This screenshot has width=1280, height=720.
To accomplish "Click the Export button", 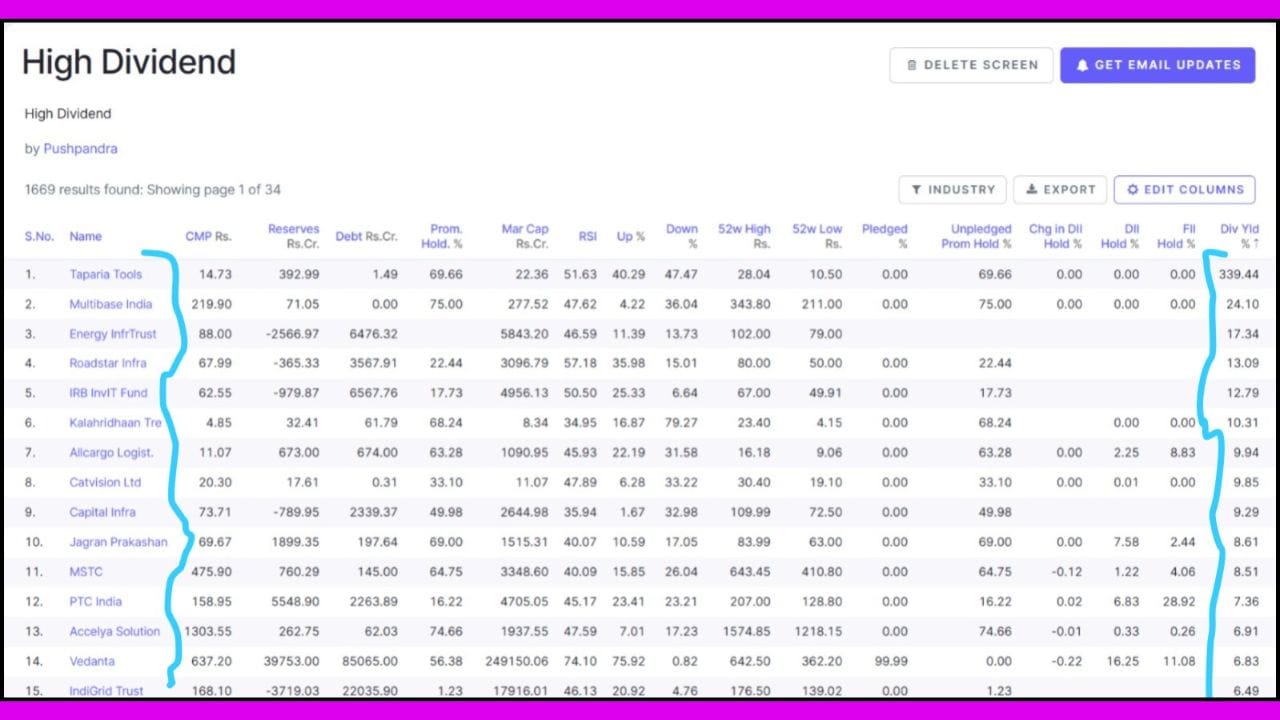I will pos(1060,189).
